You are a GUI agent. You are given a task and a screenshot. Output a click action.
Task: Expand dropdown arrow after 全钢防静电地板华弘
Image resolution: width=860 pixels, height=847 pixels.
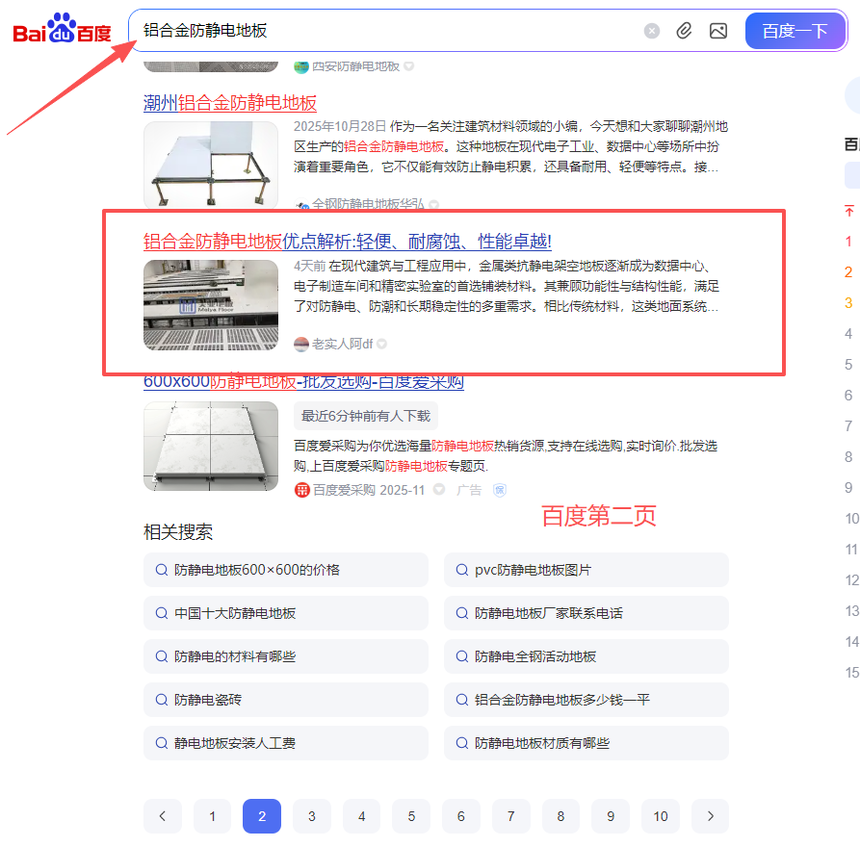[x=434, y=205]
